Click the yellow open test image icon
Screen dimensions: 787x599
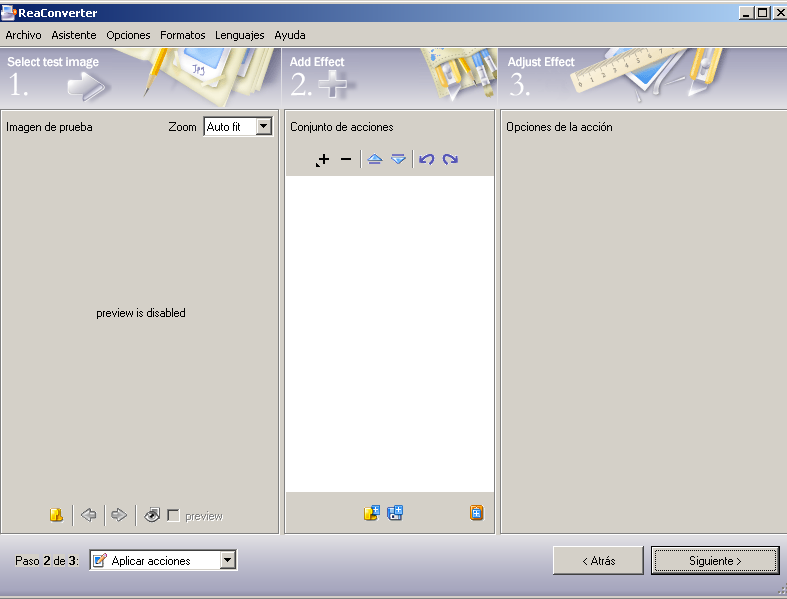click(x=56, y=515)
